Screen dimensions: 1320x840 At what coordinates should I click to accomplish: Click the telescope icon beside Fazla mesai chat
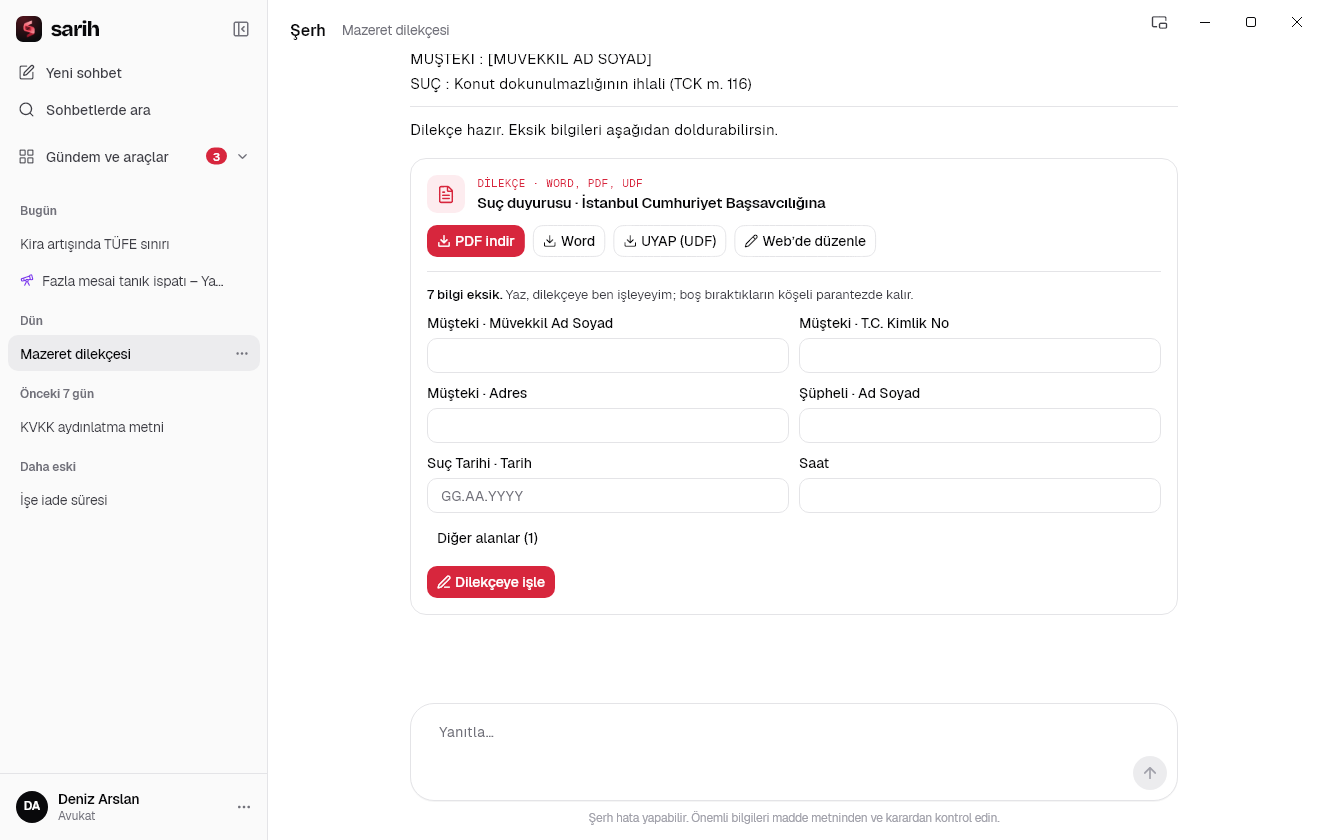[27, 281]
